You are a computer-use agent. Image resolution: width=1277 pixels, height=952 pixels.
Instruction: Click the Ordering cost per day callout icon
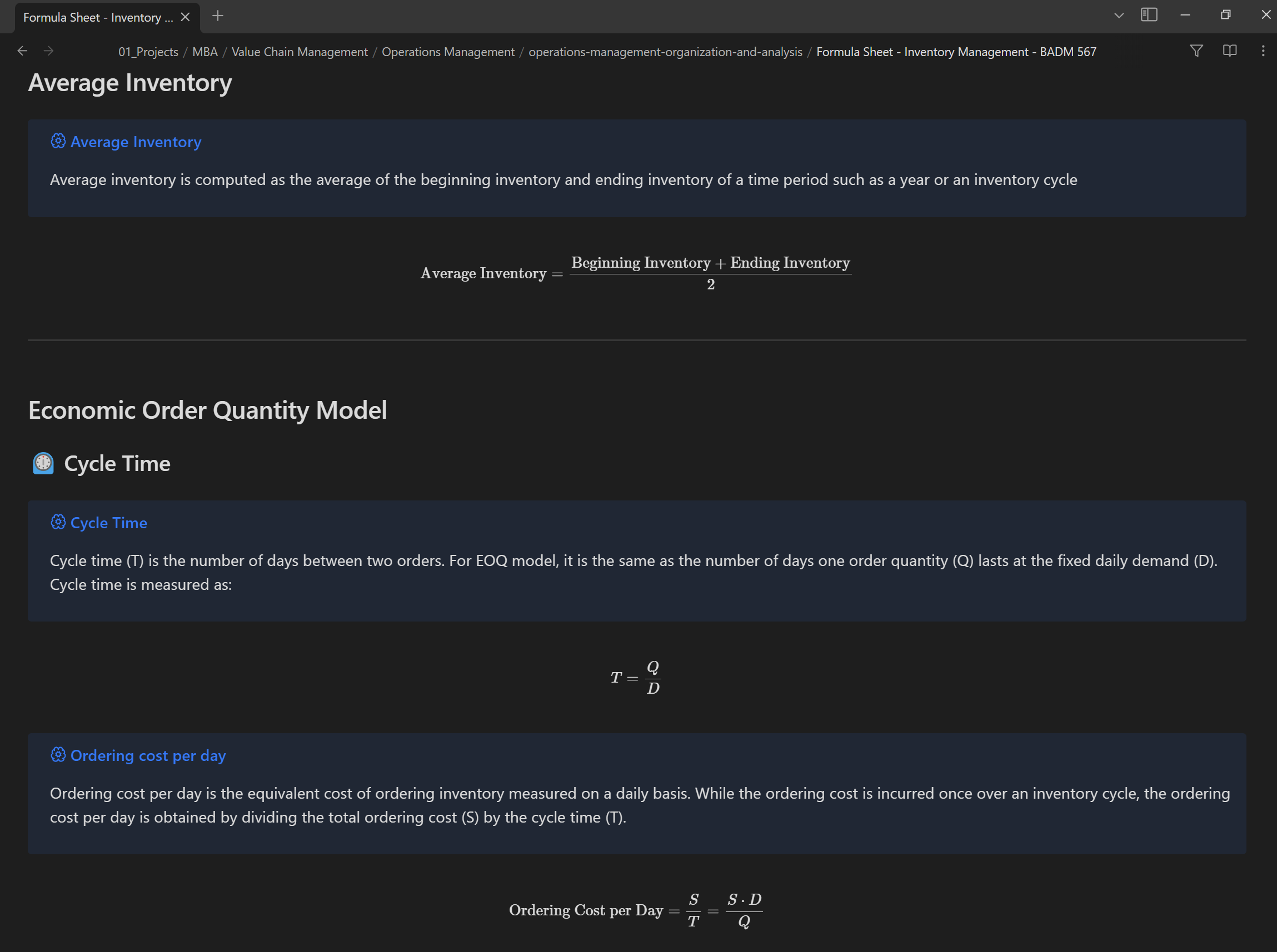[58, 755]
